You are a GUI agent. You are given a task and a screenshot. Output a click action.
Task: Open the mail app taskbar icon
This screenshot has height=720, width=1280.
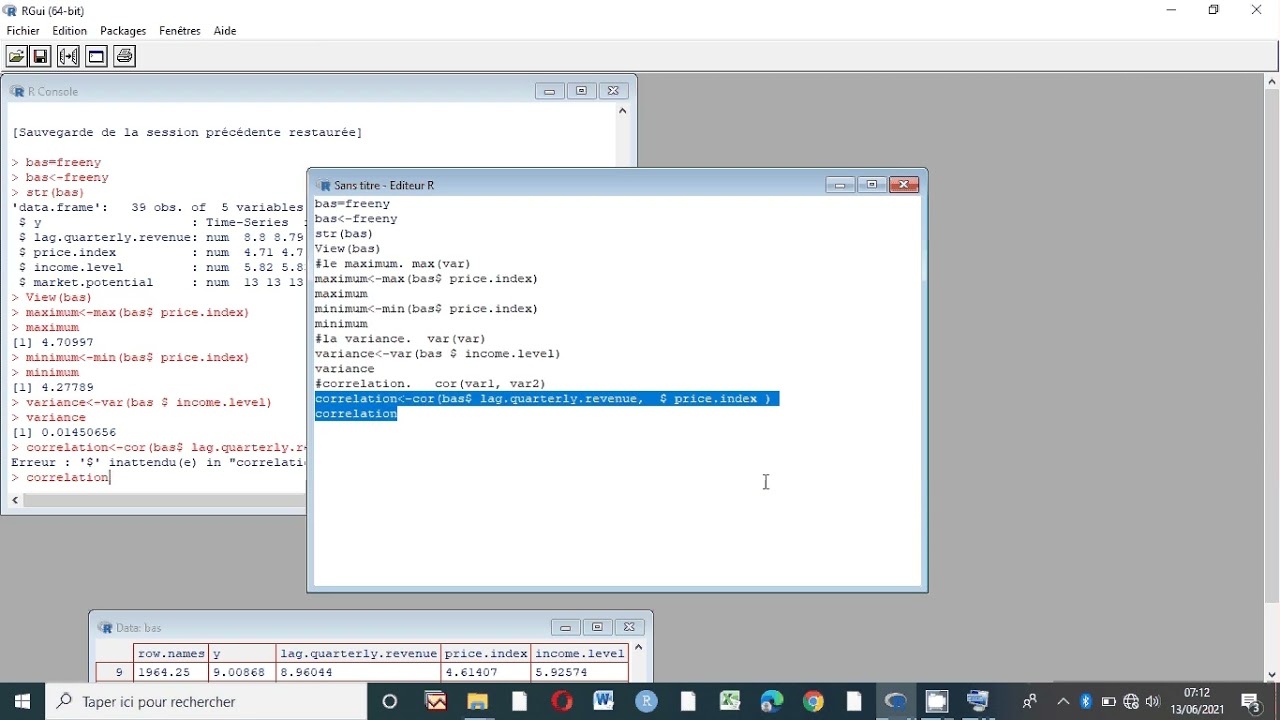pos(435,702)
